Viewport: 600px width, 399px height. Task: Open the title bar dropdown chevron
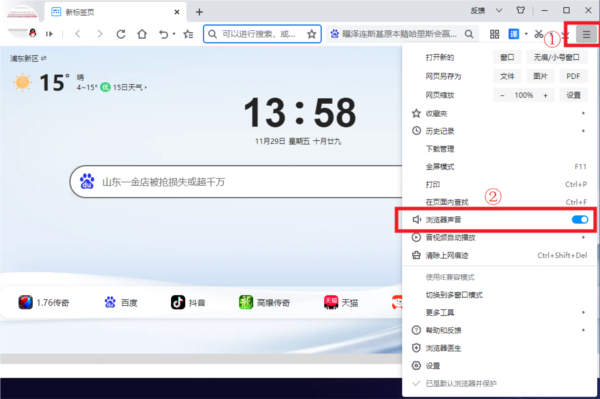499,10
